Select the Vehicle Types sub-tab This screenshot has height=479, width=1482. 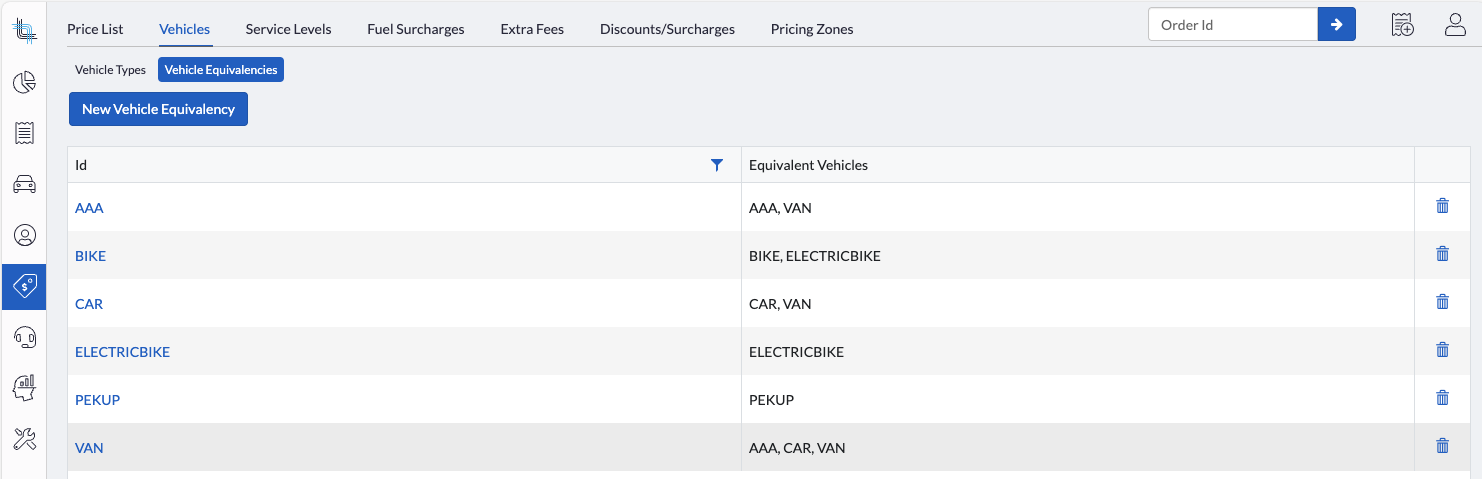pyautogui.click(x=110, y=70)
